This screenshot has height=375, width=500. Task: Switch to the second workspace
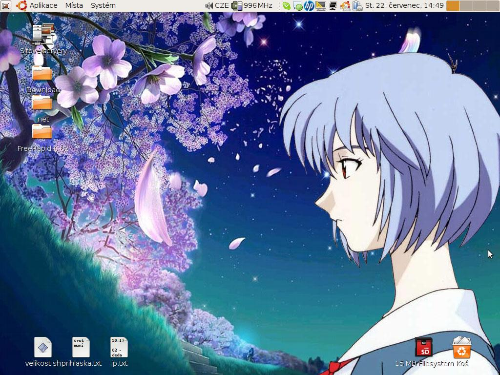coord(466,6)
